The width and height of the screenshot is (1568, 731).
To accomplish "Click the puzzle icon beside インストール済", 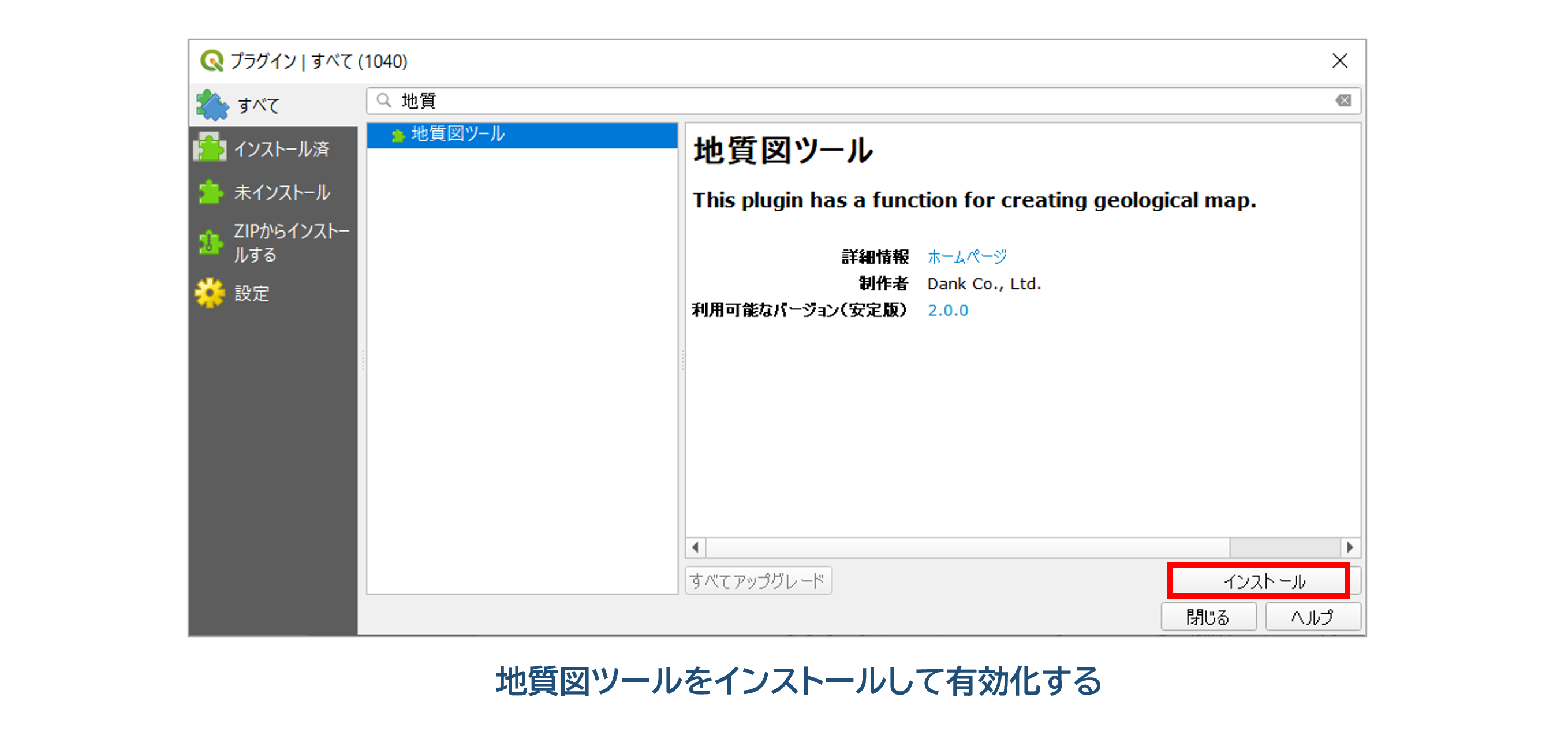I will [x=210, y=147].
